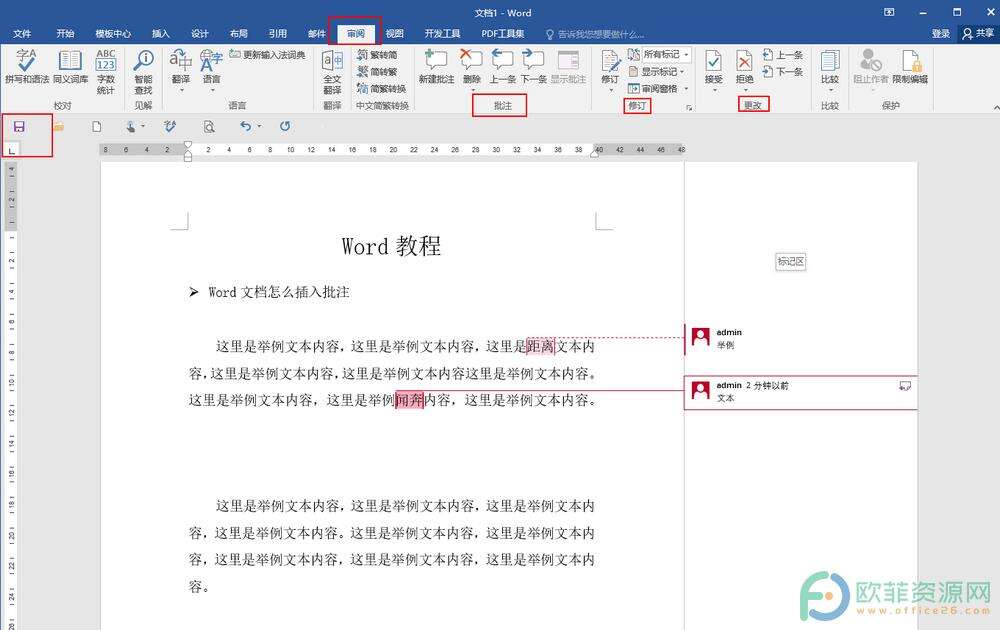Jump to previous change in 更改 group
The image size is (1000, 630).
(x=783, y=55)
